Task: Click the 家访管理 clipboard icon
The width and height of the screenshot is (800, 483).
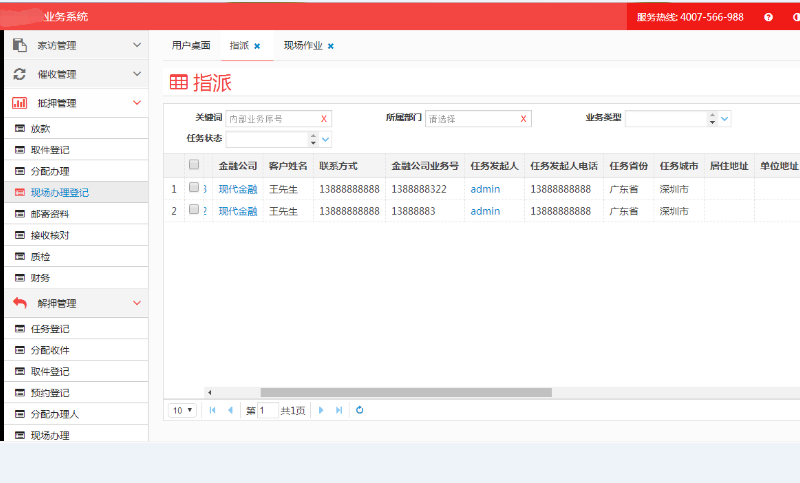Action: 19,45
